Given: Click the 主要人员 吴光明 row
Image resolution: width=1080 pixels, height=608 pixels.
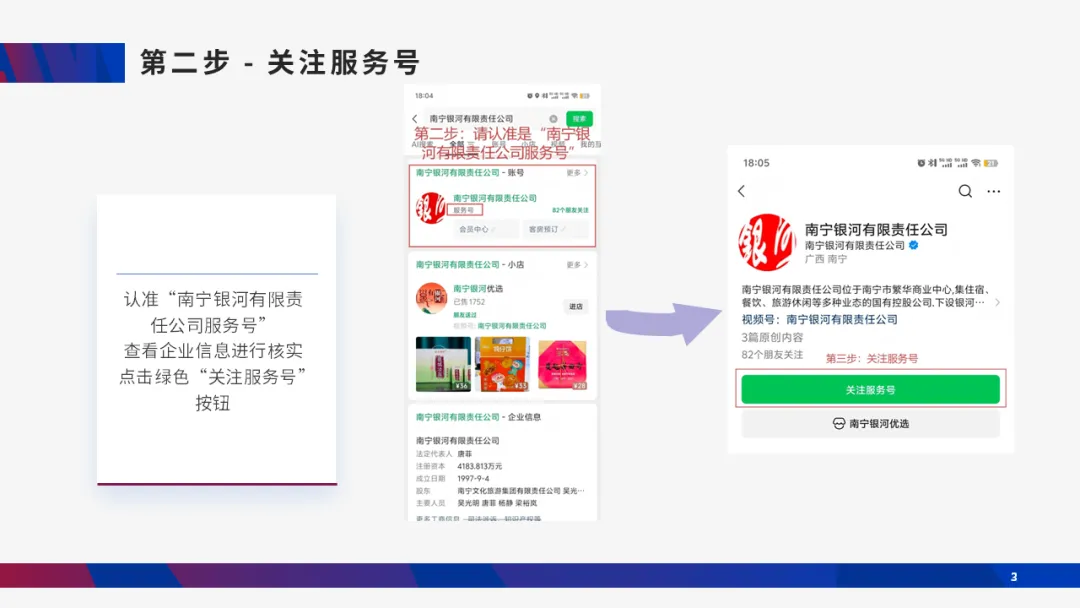Looking at the screenshot, I should click(477, 503).
